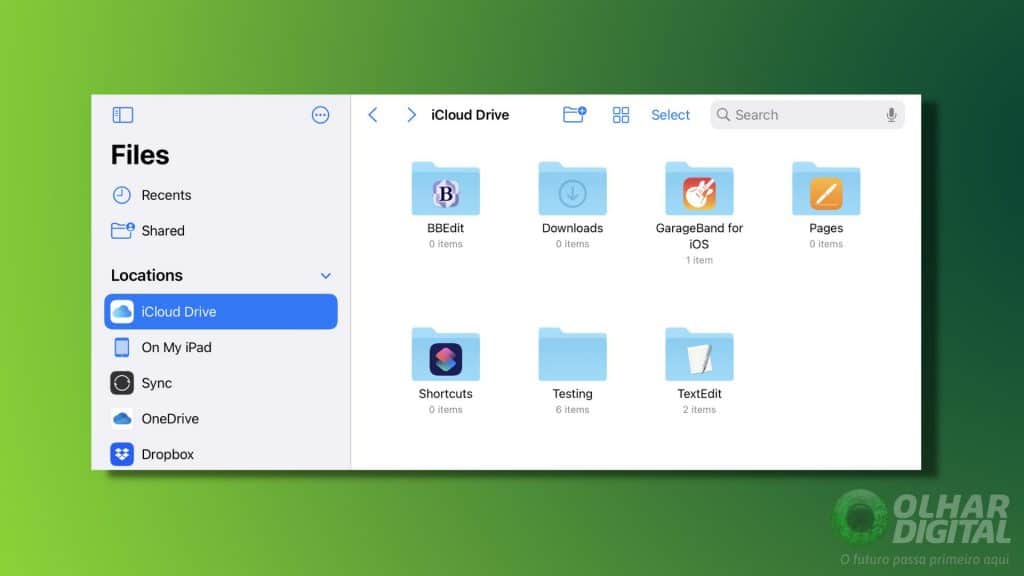Collapse the Locations section chevron
This screenshot has width=1024, height=576.
(325, 276)
